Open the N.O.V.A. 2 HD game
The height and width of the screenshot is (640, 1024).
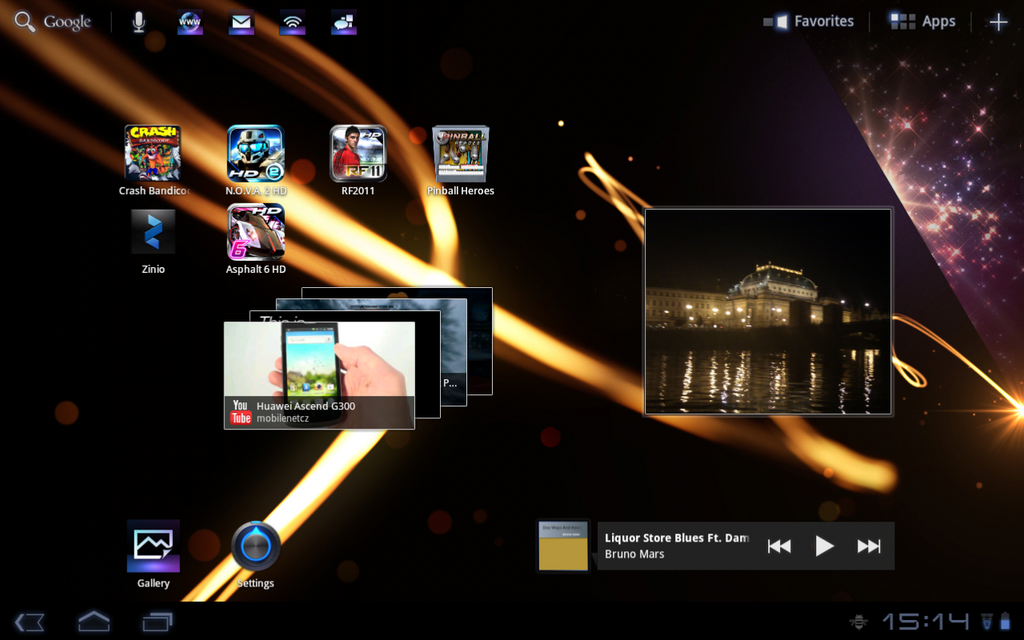[x=255, y=152]
